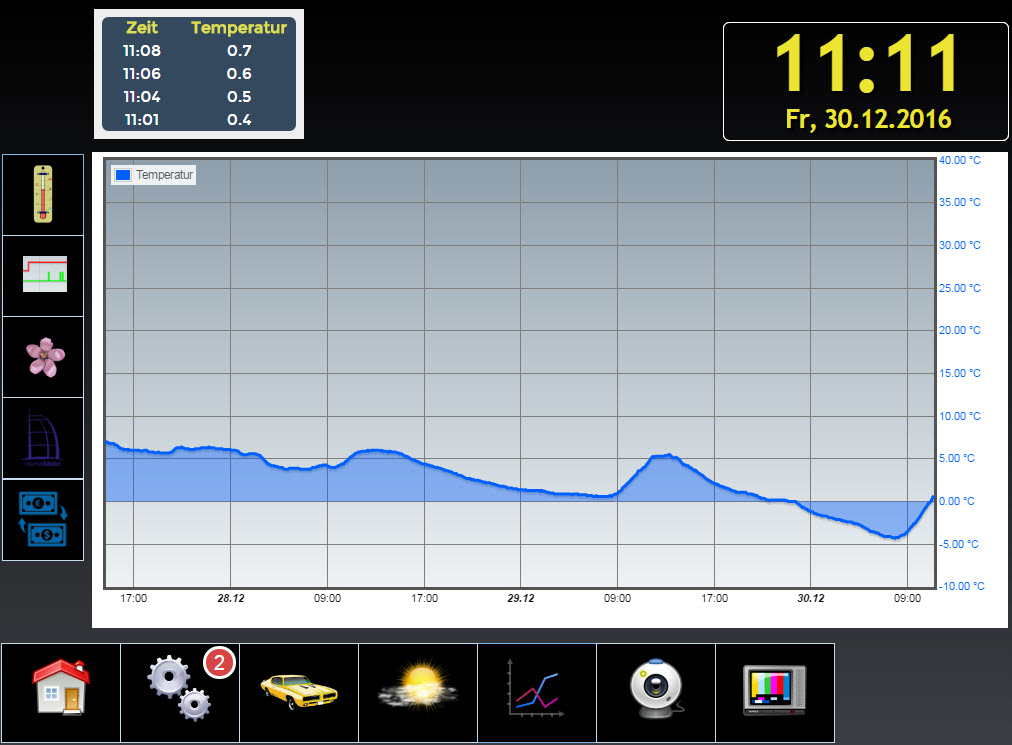Viewport: 1012px width, 745px height.
Task: Click the 29.12 date marker on axis
Action: [x=521, y=599]
